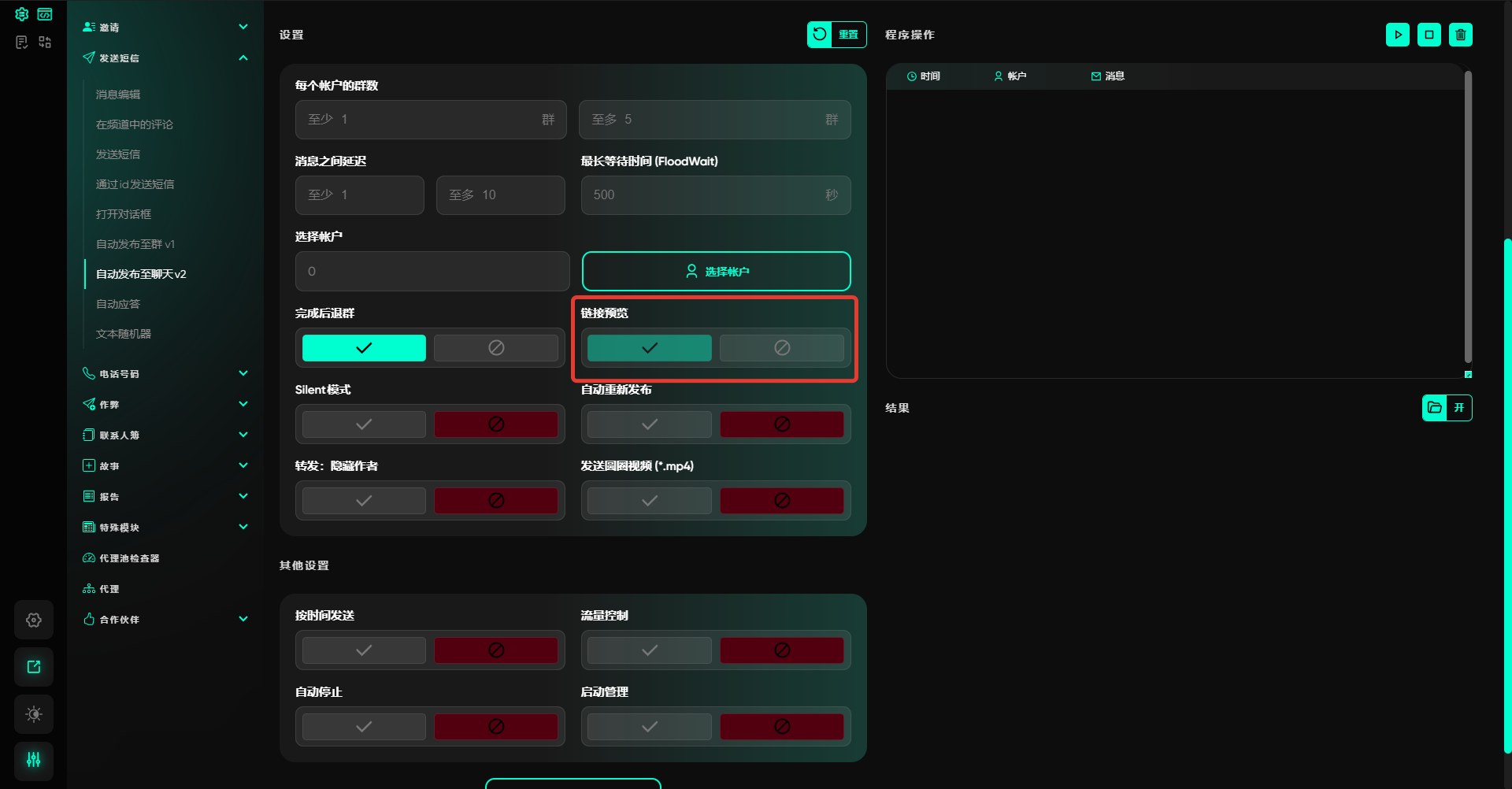Open the code window icon at top-left
The image size is (1512, 789).
point(45,14)
